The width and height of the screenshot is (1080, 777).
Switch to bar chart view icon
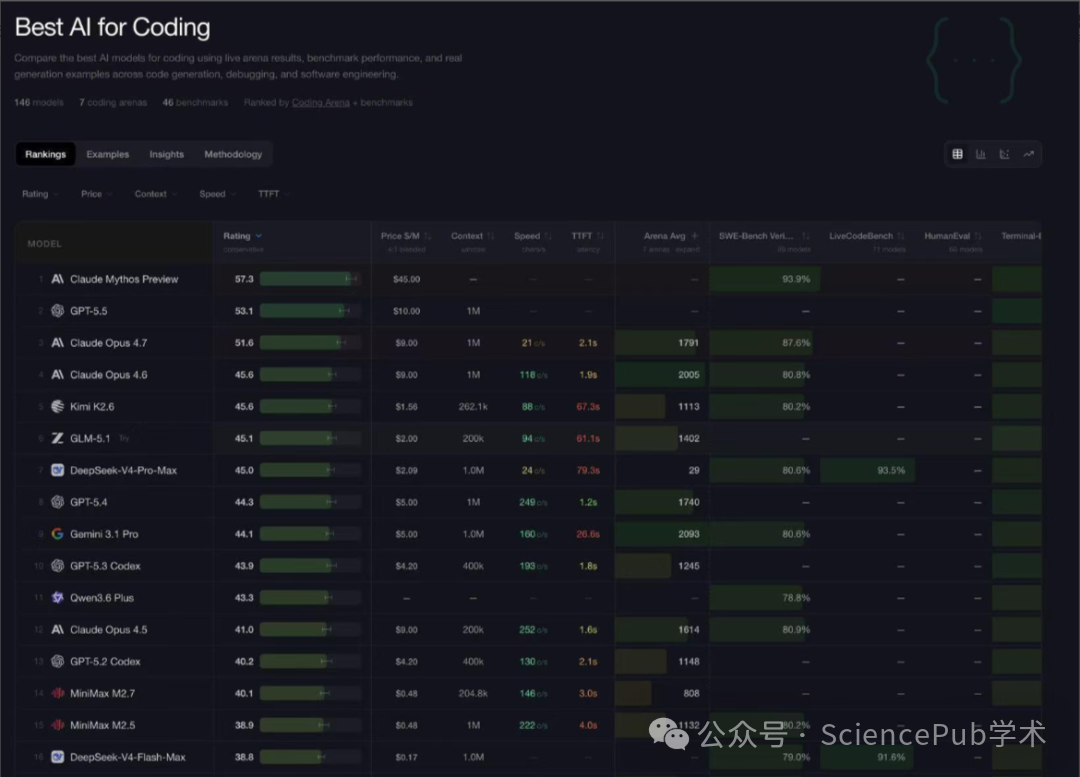(981, 154)
